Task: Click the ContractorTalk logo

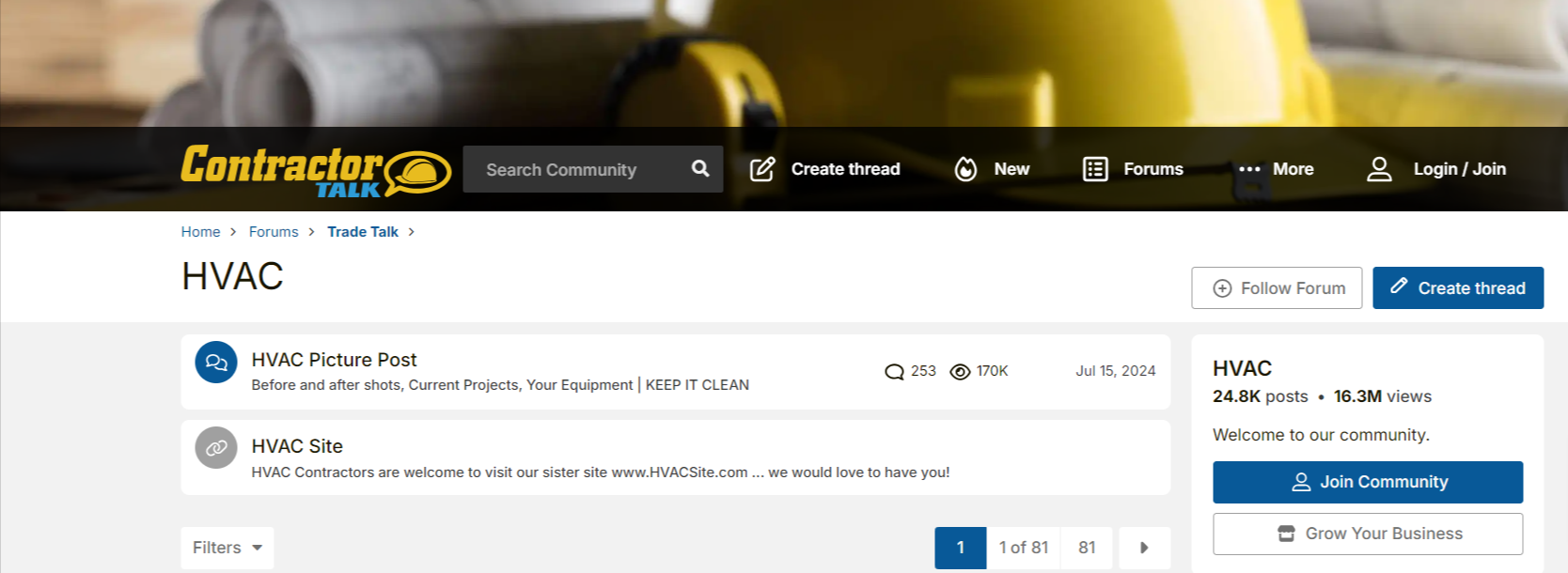Action: (x=316, y=170)
